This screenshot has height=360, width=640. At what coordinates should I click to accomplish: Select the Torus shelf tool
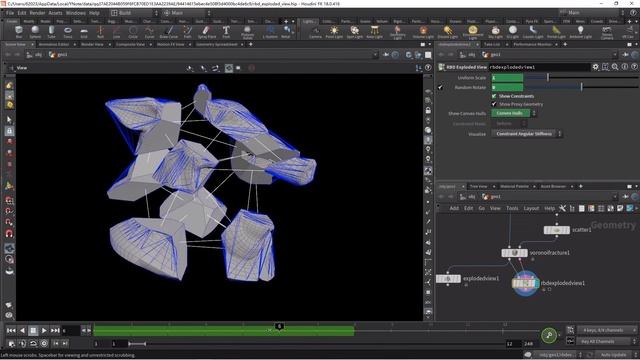[68, 31]
